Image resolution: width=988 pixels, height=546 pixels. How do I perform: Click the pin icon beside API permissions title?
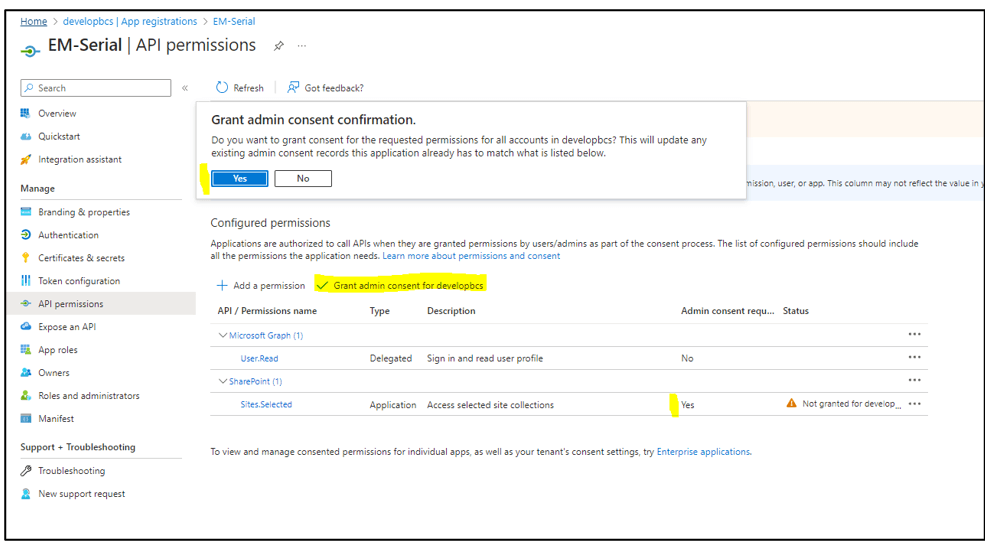pyautogui.click(x=279, y=46)
